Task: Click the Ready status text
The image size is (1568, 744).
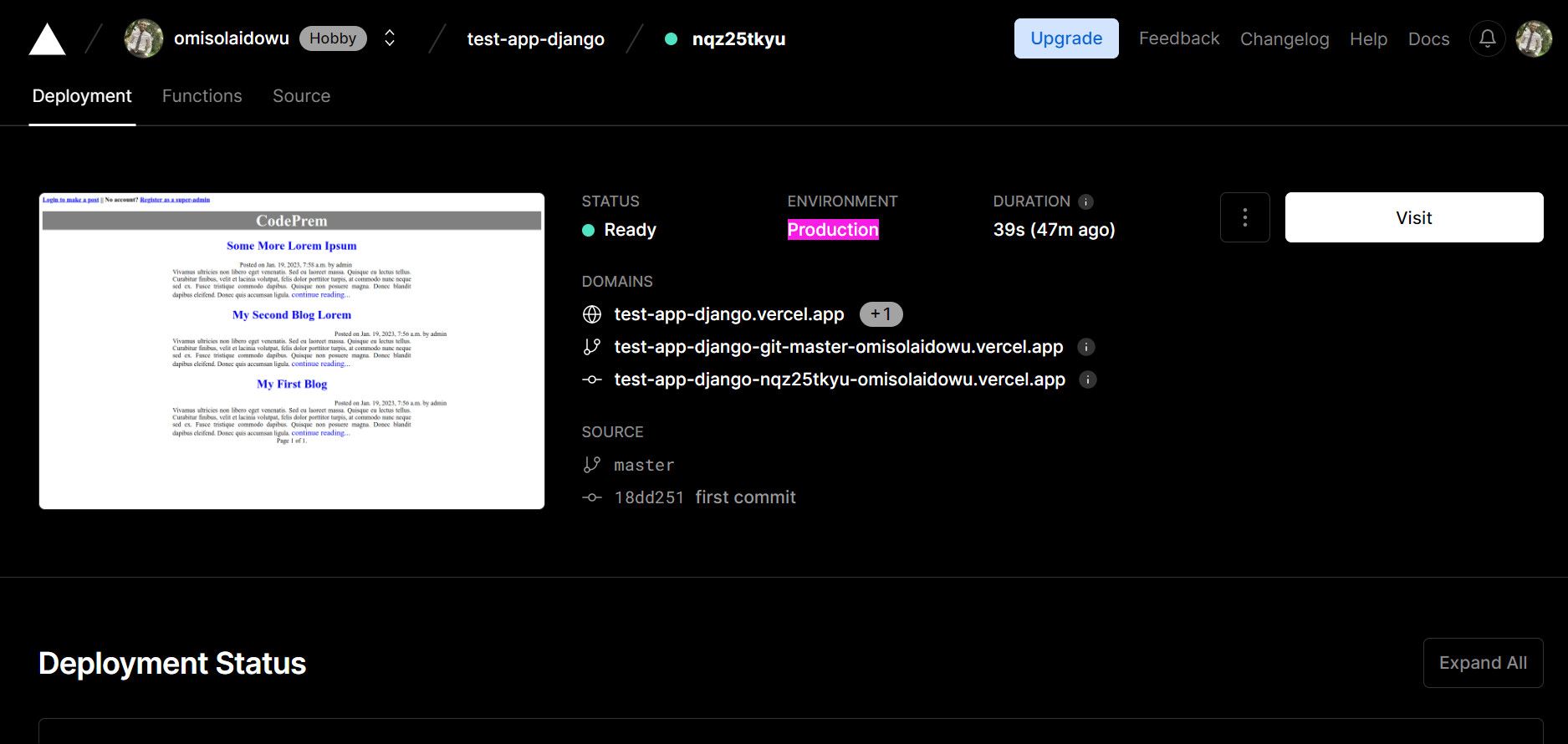Action: click(x=630, y=230)
